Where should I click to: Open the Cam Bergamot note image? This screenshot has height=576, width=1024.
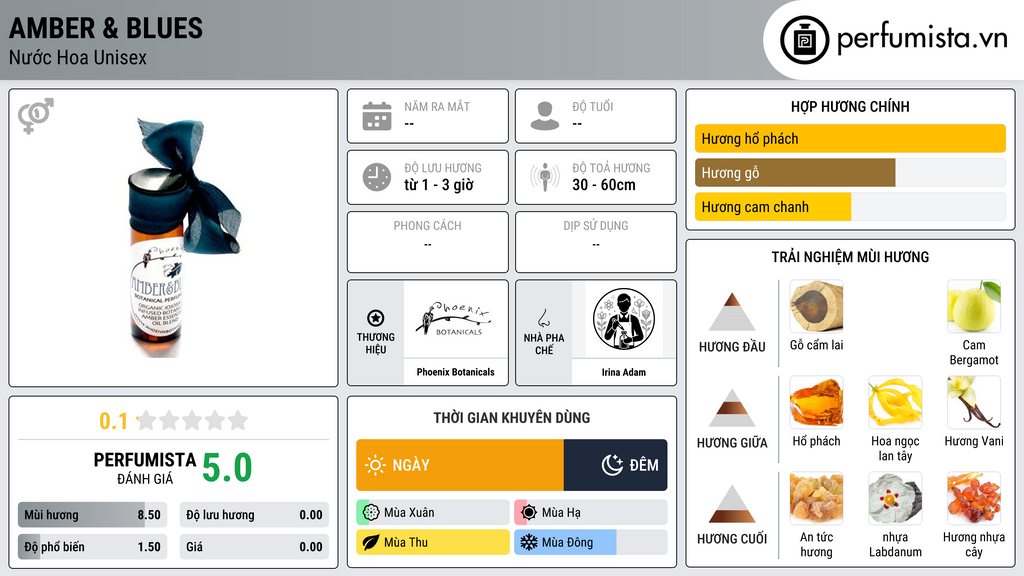point(974,306)
